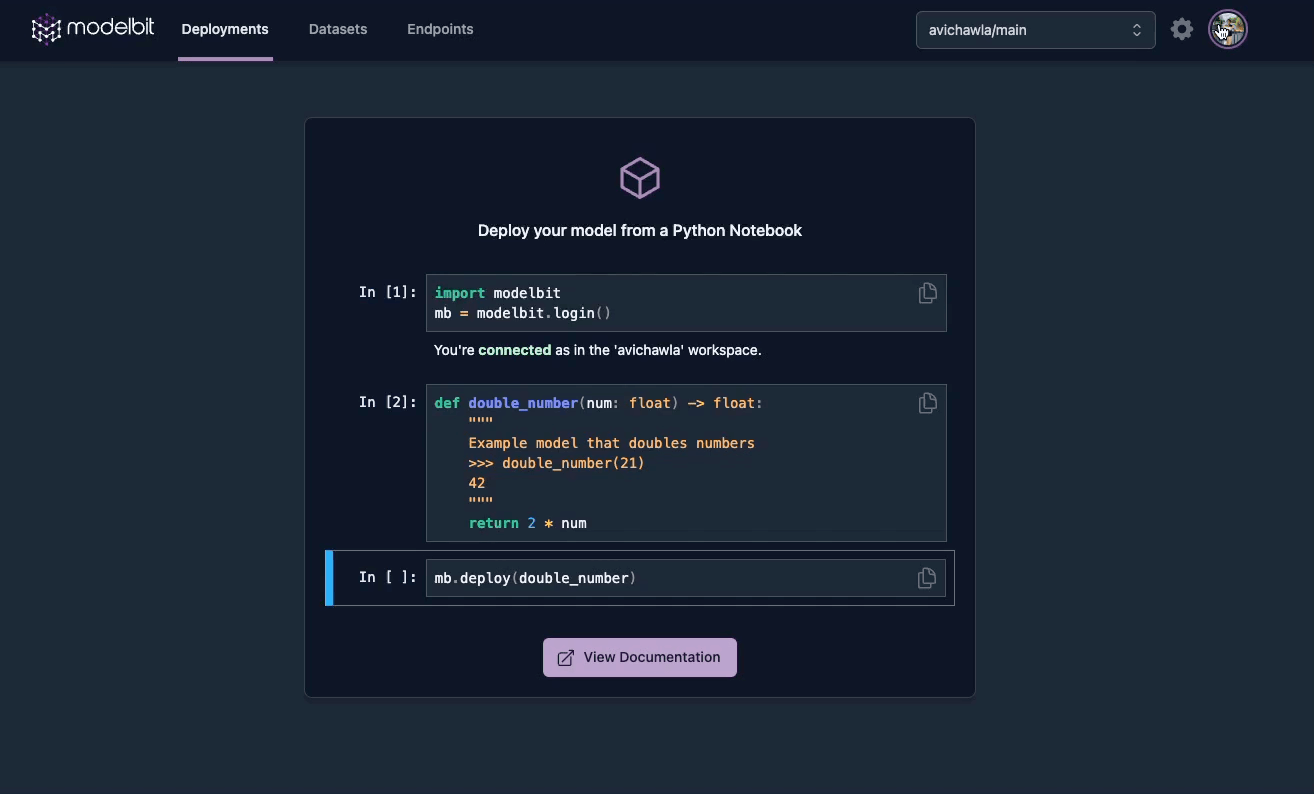Click the 'mb = modelbit.login()' line
This screenshot has height=794, width=1314.
[523, 313]
